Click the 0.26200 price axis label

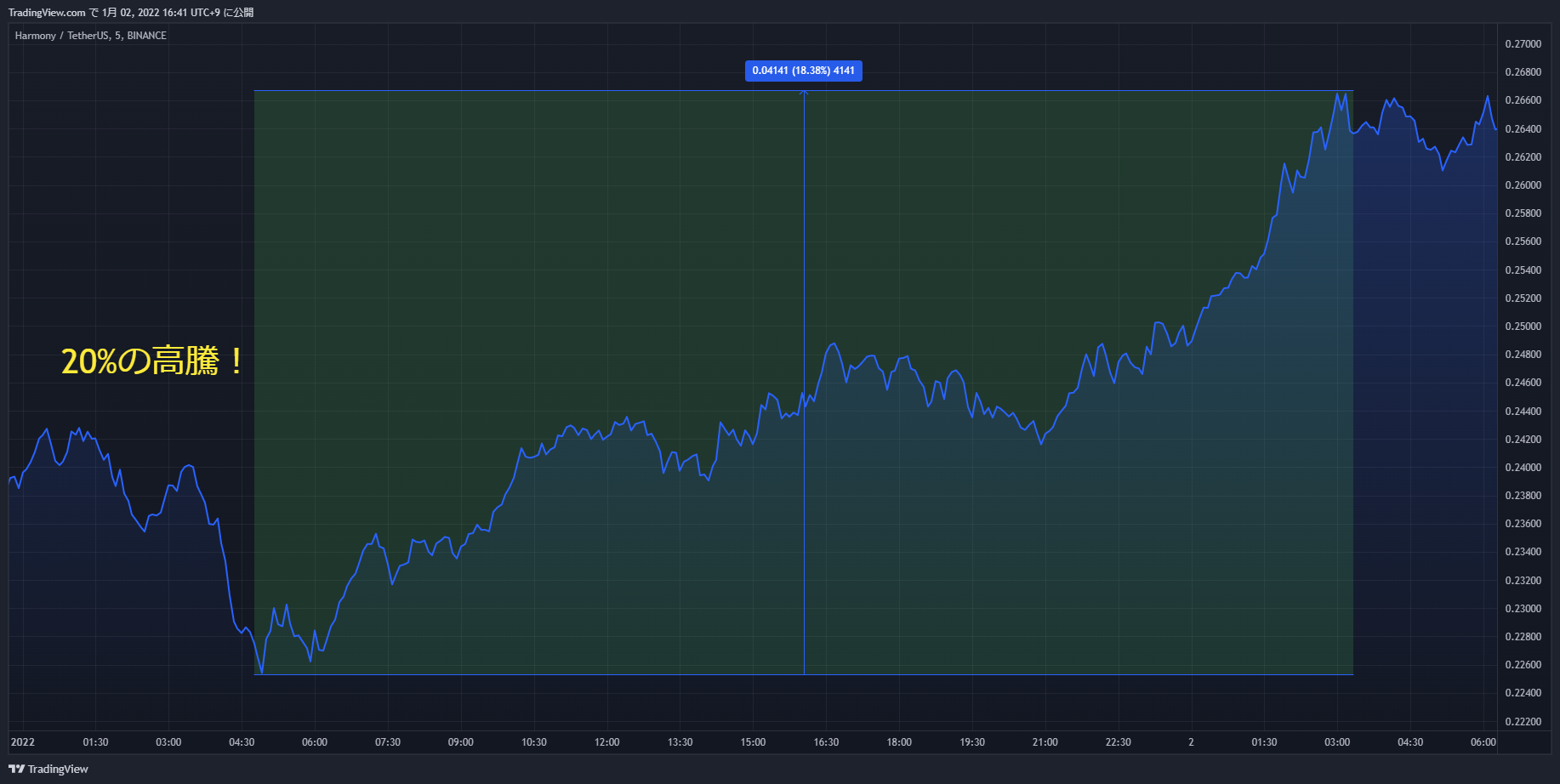pyautogui.click(x=1523, y=157)
